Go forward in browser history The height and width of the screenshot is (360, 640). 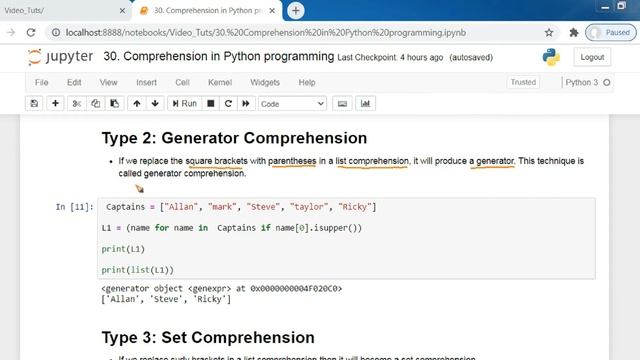pyautogui.click(x=11, y=33)
